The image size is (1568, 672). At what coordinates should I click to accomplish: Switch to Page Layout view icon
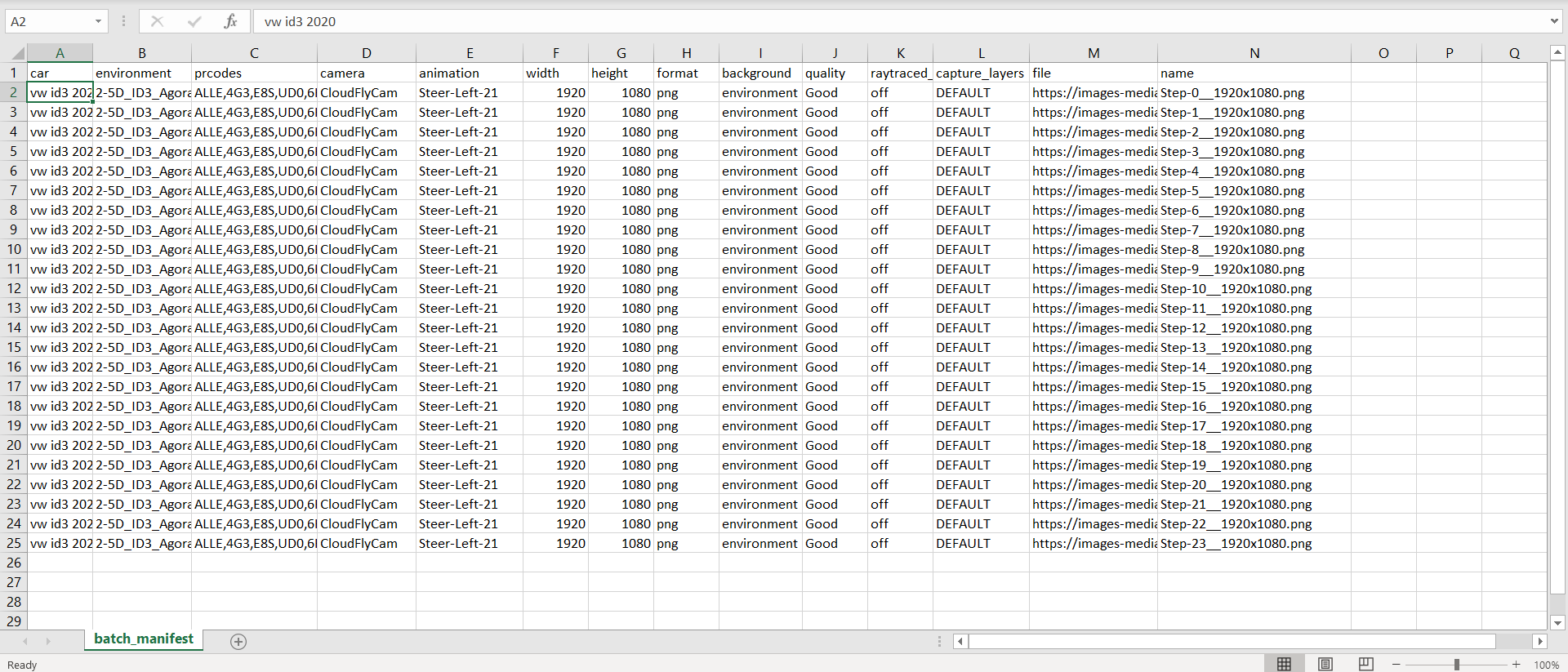point(1325,664)
